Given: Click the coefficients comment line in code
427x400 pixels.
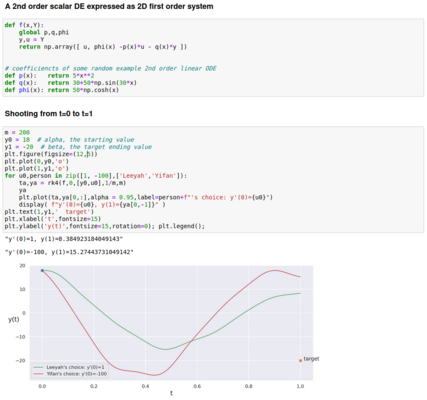Looking at the screenshot, I should click(x=110, y=68).
